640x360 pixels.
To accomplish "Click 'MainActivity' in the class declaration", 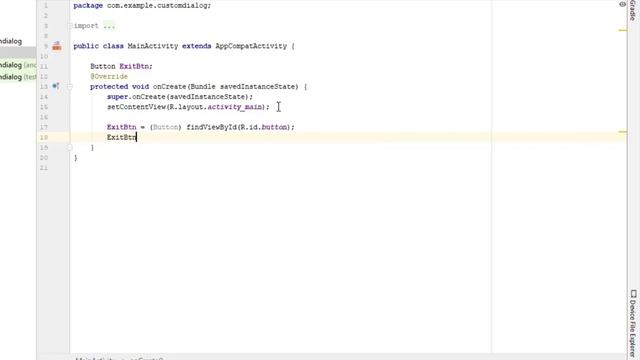I will pyautogui.click(x=153, y=46).
